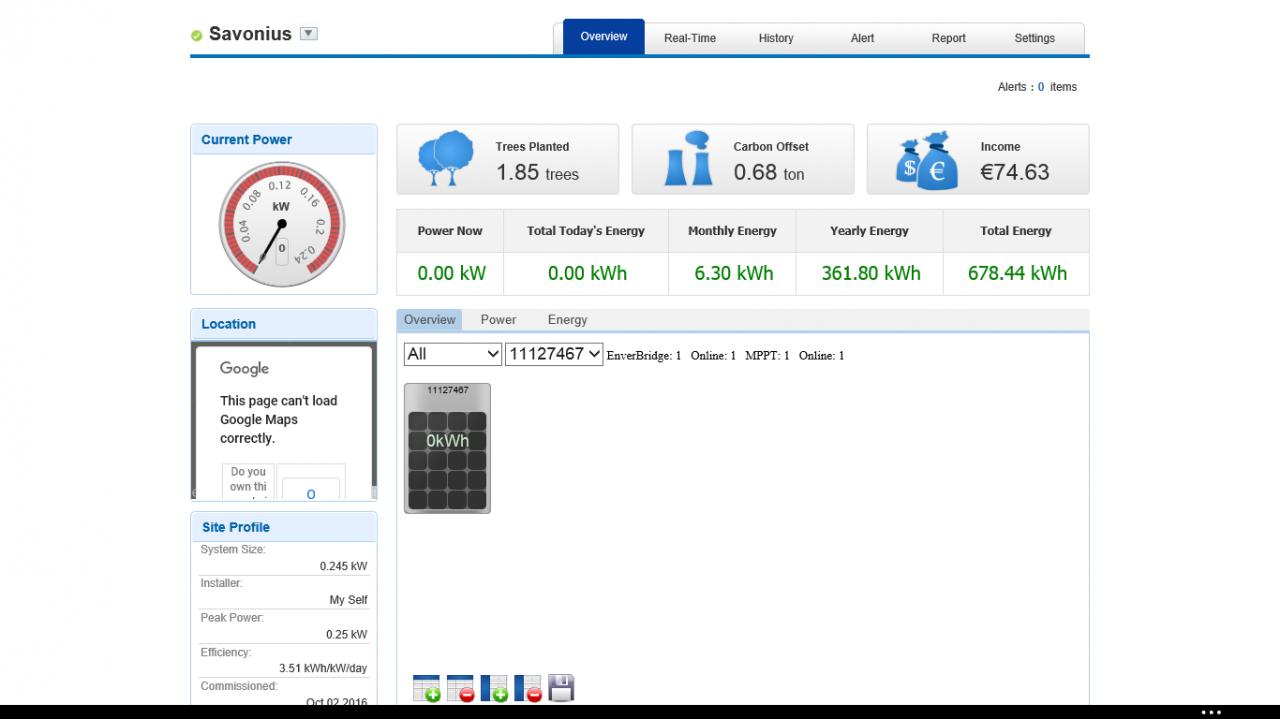The width and height of the screenshot is (1280, 719).
Task: Open the Settings tab
Action: pyautogui.click(x=1034, y=38)
